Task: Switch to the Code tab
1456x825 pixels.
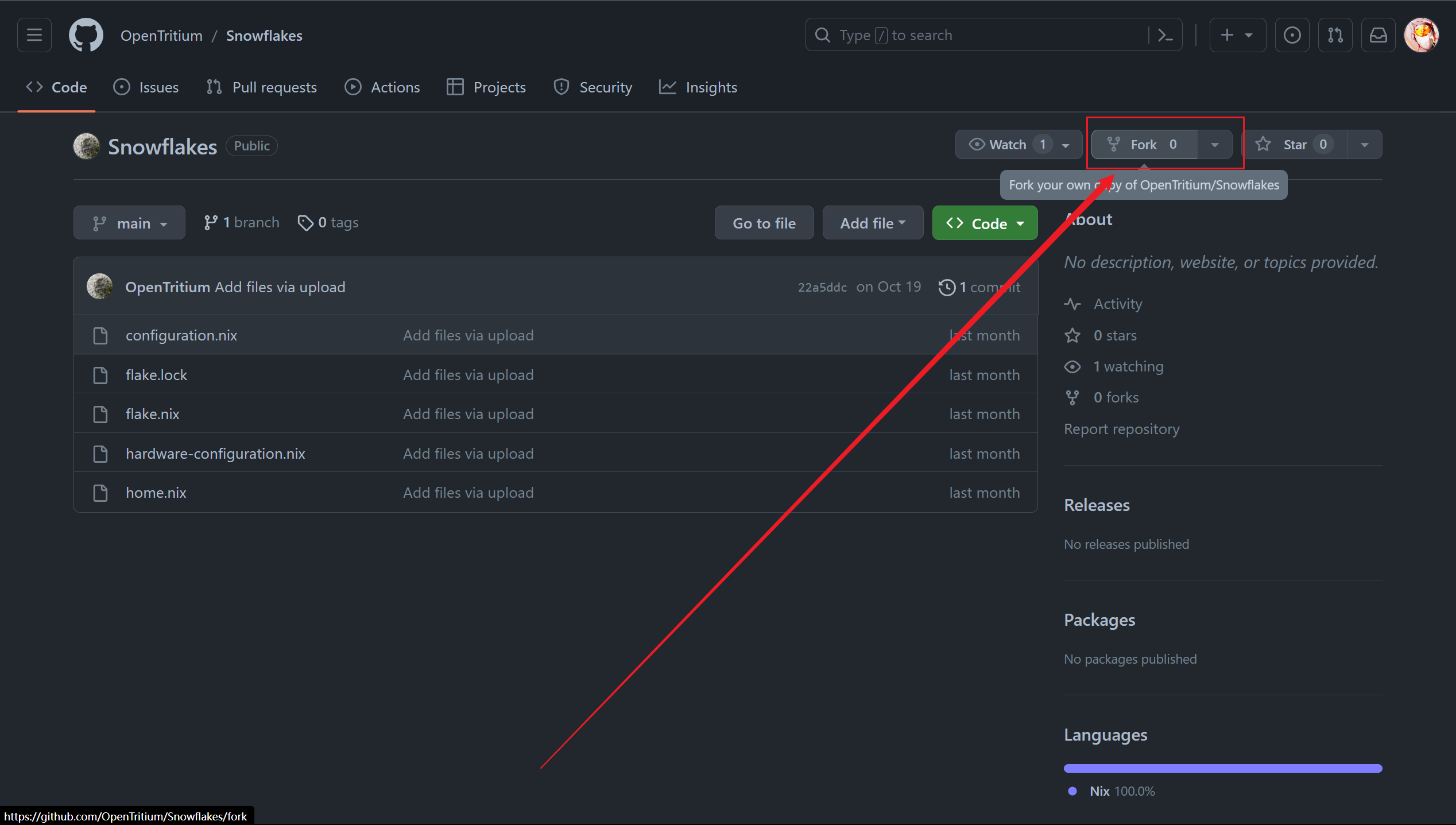Action: pos(56,87)
